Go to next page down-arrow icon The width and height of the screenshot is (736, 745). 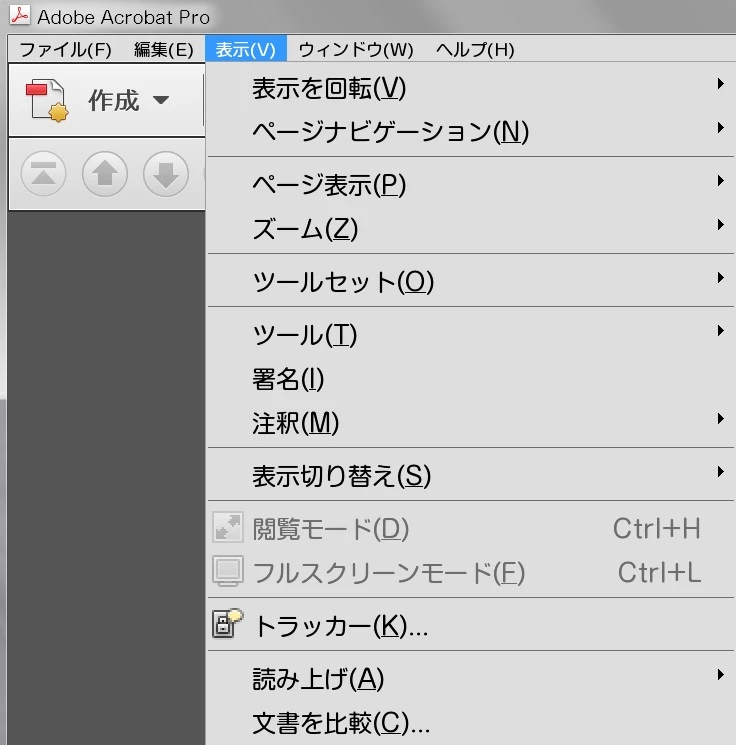tap(166, 173)
